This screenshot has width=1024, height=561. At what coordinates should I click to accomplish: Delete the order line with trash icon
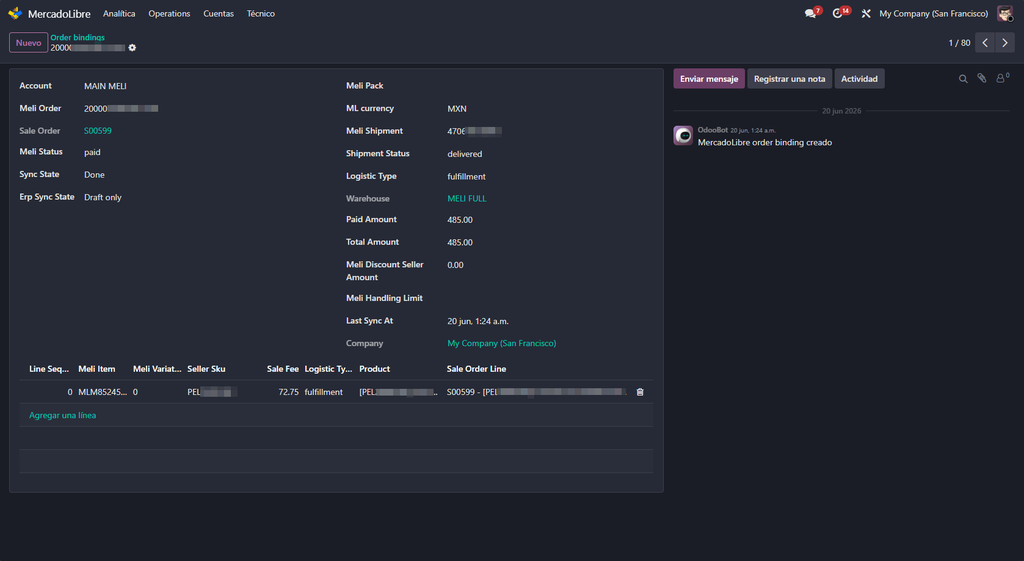(640, 392)
